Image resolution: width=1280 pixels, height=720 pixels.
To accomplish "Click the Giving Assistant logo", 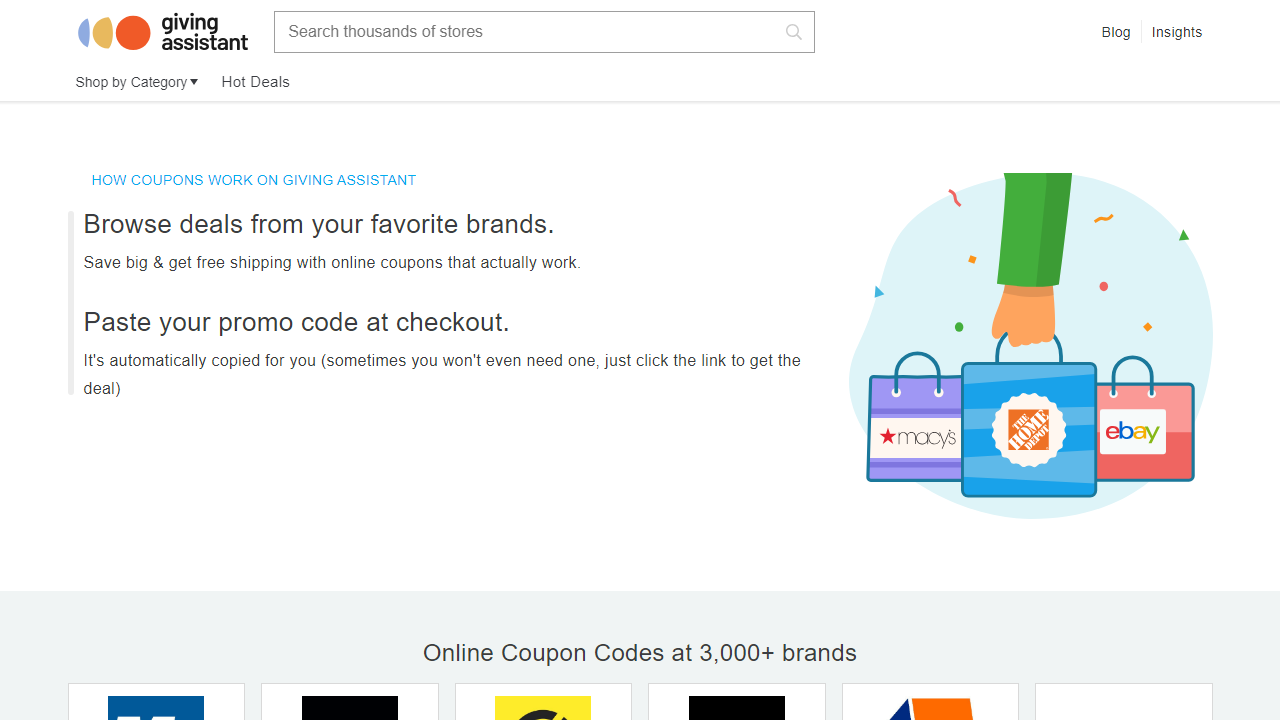I will pyautogui.click(x=162, y=32).
